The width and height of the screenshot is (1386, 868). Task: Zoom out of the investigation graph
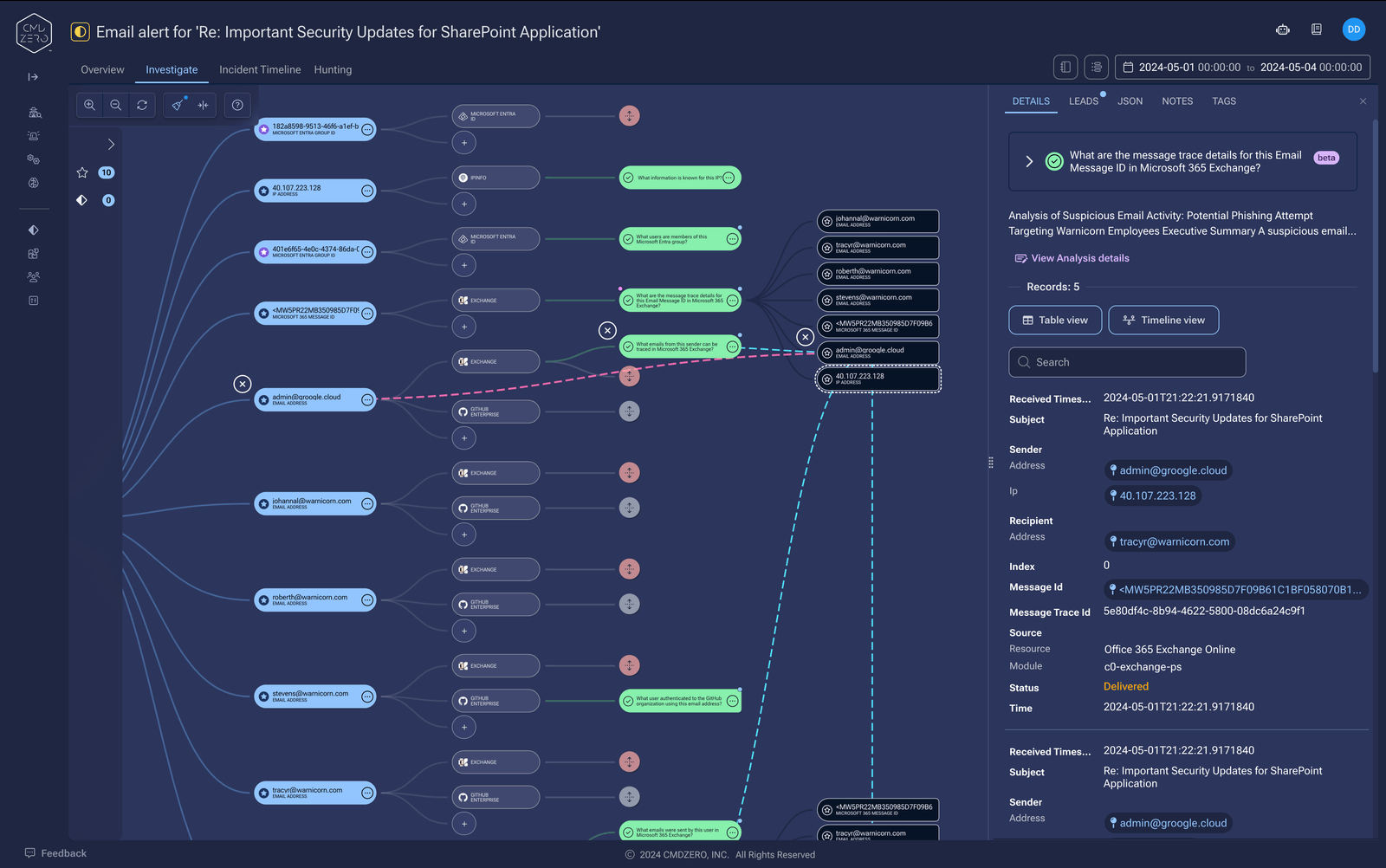(x=115, y=105)
